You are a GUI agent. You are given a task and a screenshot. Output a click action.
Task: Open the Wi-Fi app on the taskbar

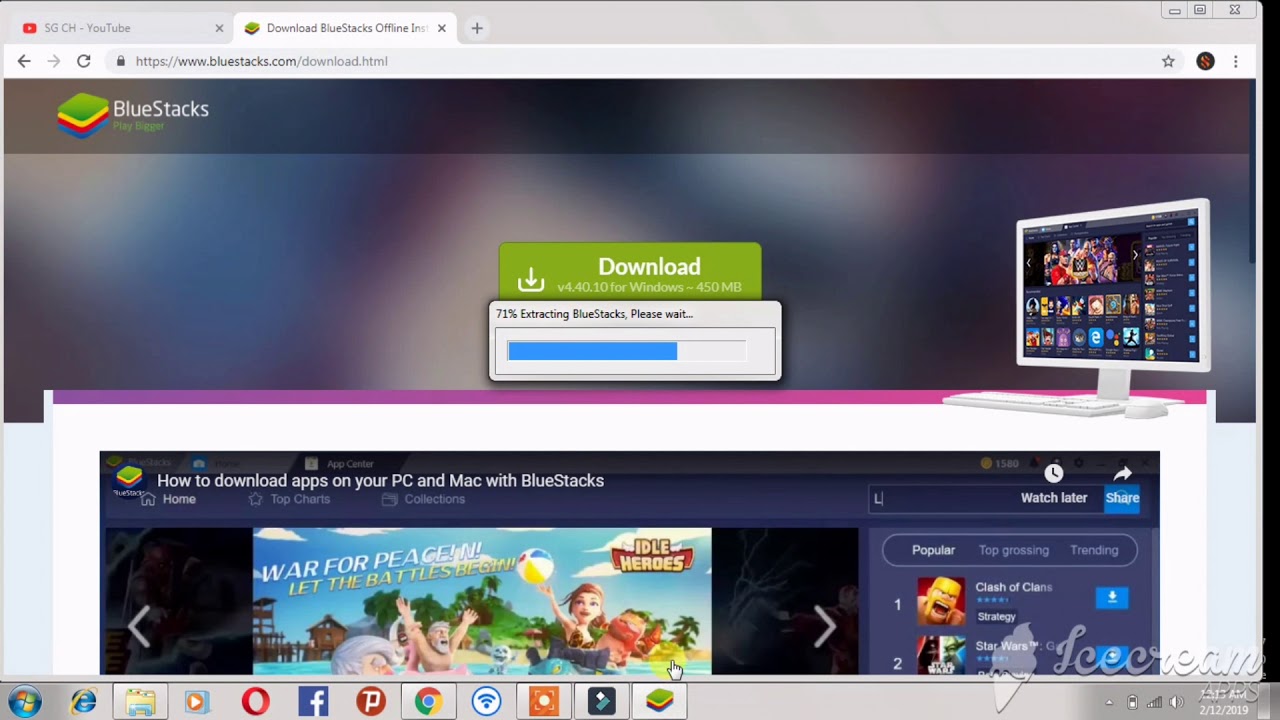[486, 702]
